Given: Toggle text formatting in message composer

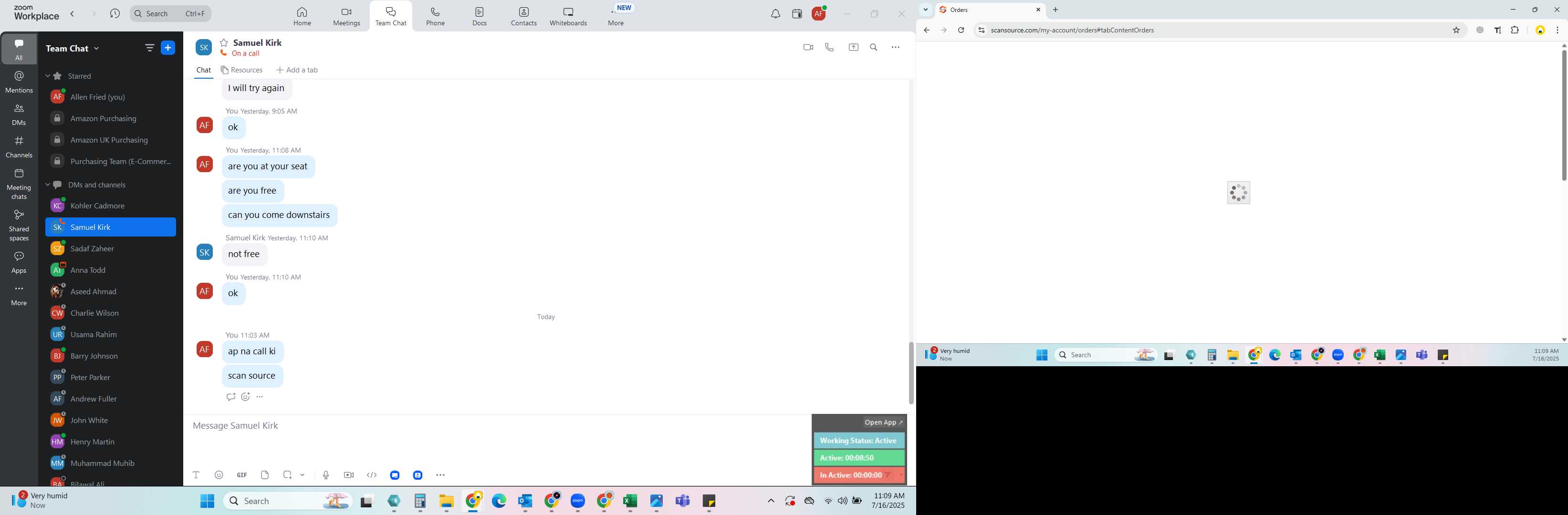Looking at the screenshot, I should 196,475.
